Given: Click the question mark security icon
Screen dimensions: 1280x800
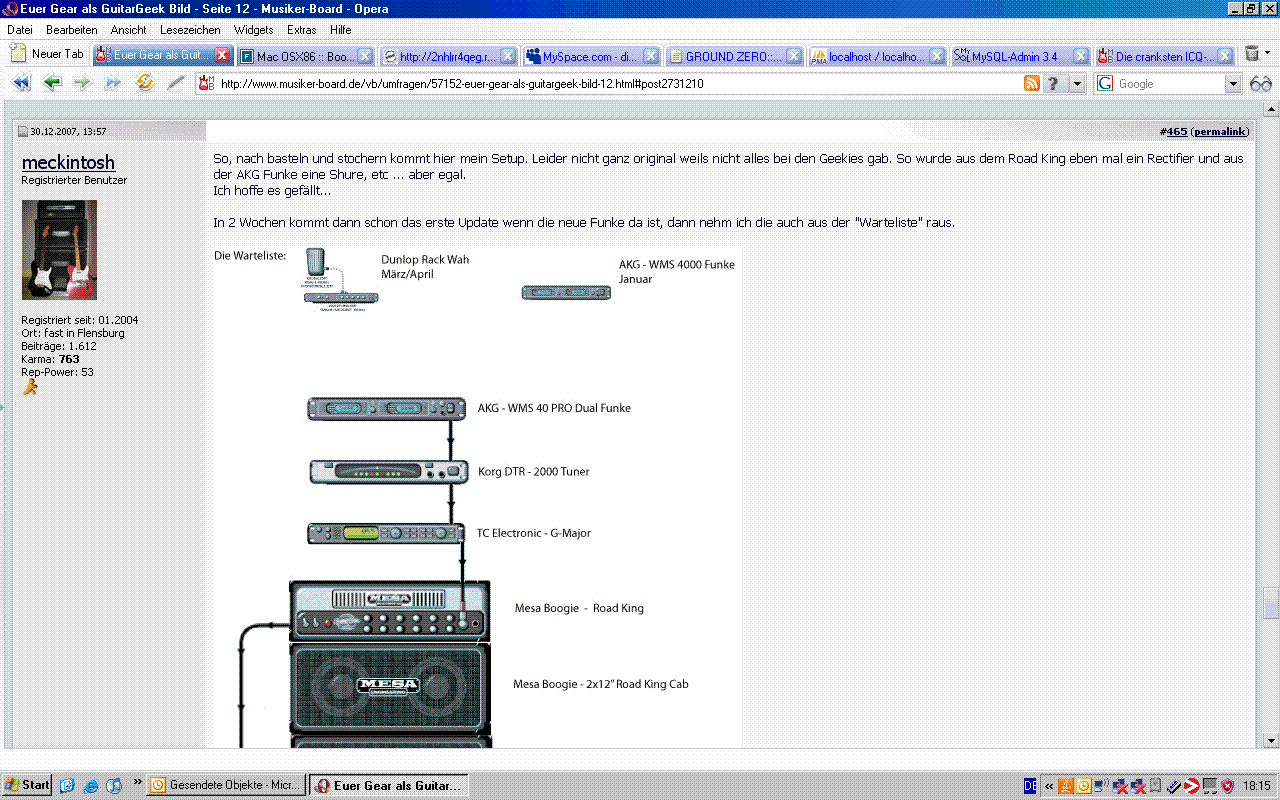Looking at the screenshot, I should pyautogui.click(x=1053, y=84).
